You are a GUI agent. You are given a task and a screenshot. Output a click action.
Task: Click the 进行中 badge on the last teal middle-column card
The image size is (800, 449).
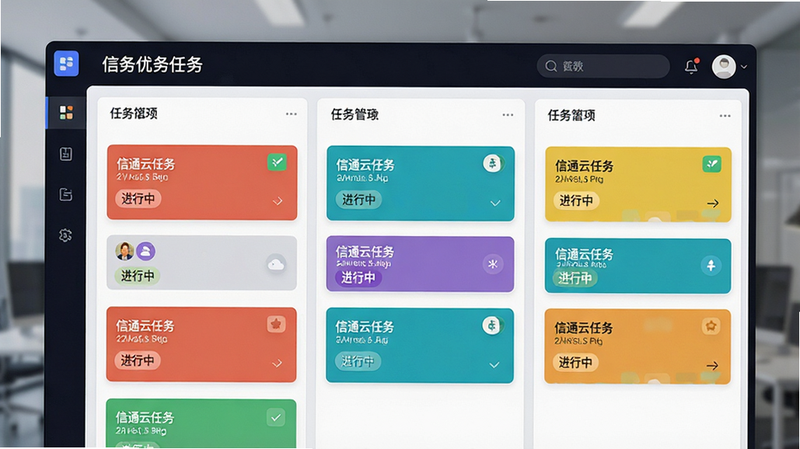click(x=358, y=361)
